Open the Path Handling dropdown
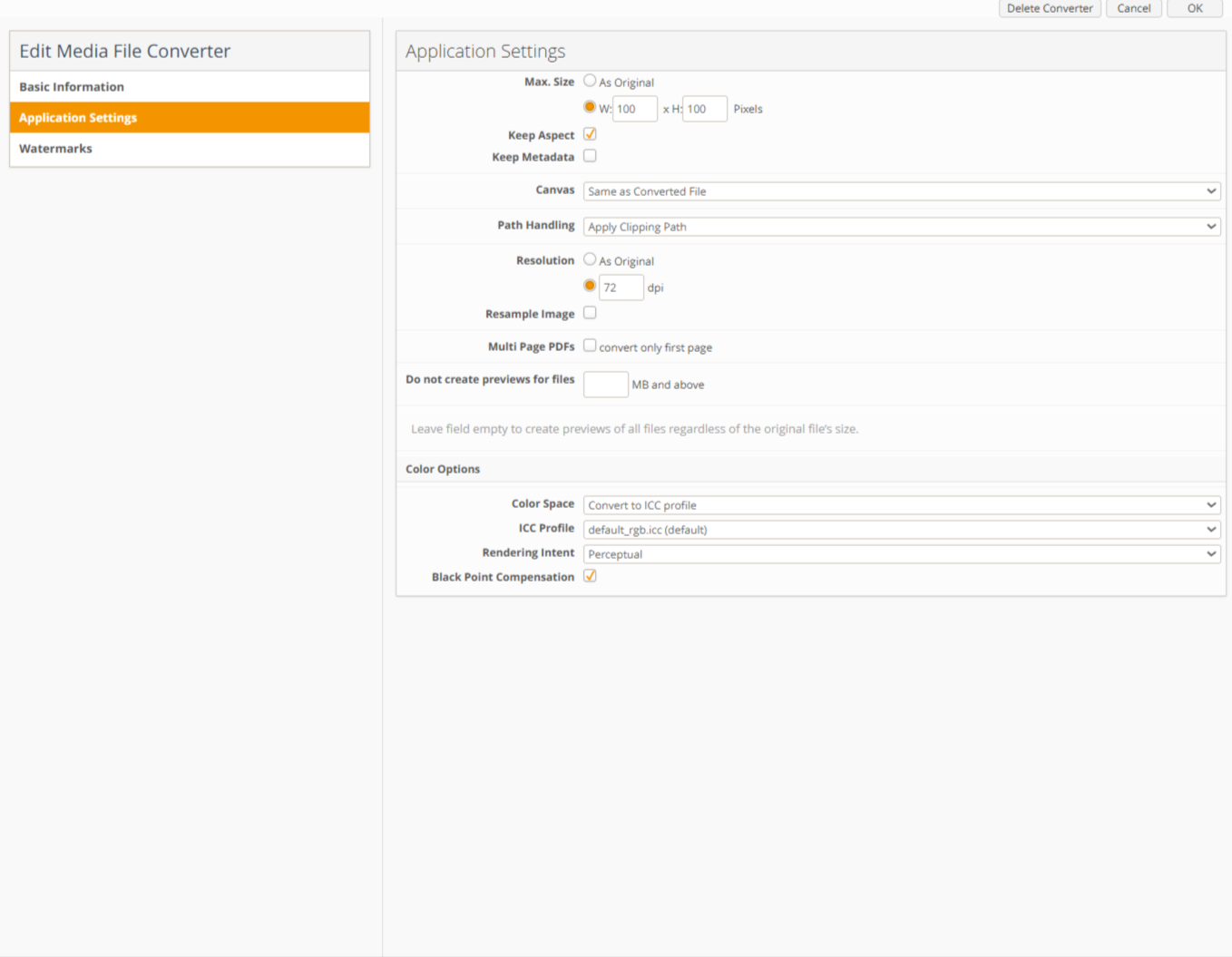This screenshot has width=1232, height=957. click(902, 227)
